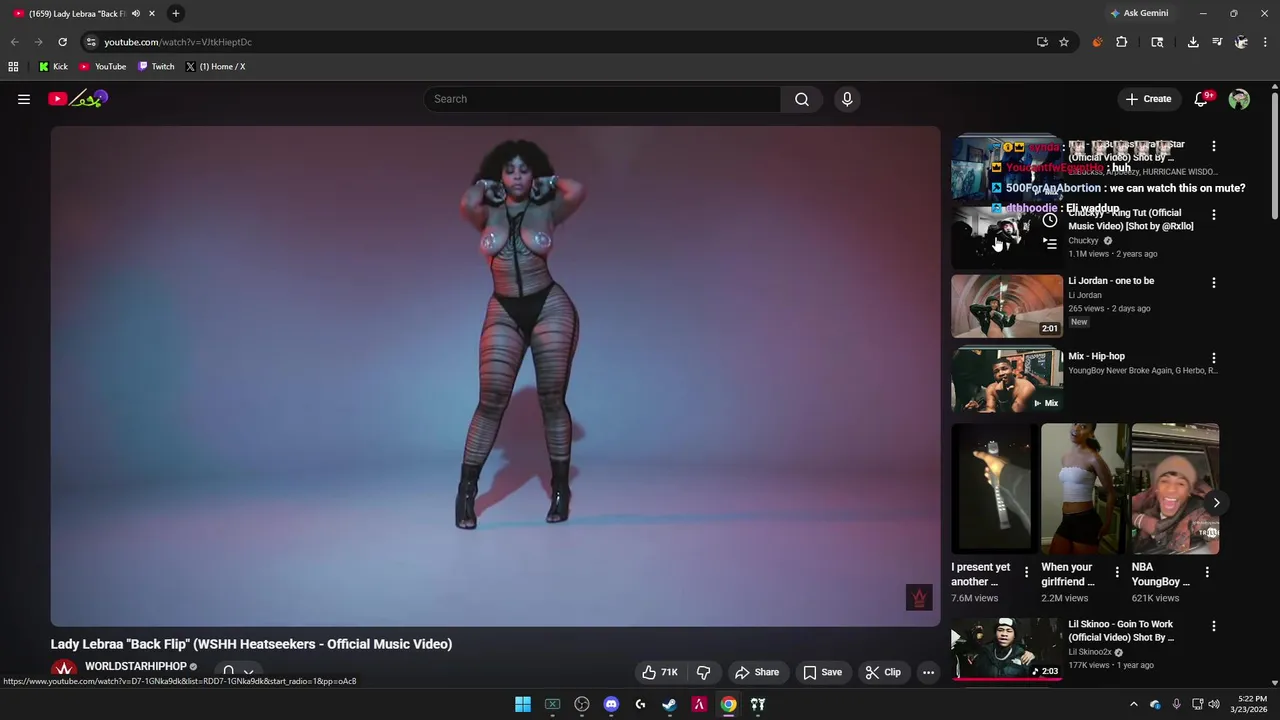Go to YouTube home via logo

coord(78,98)
